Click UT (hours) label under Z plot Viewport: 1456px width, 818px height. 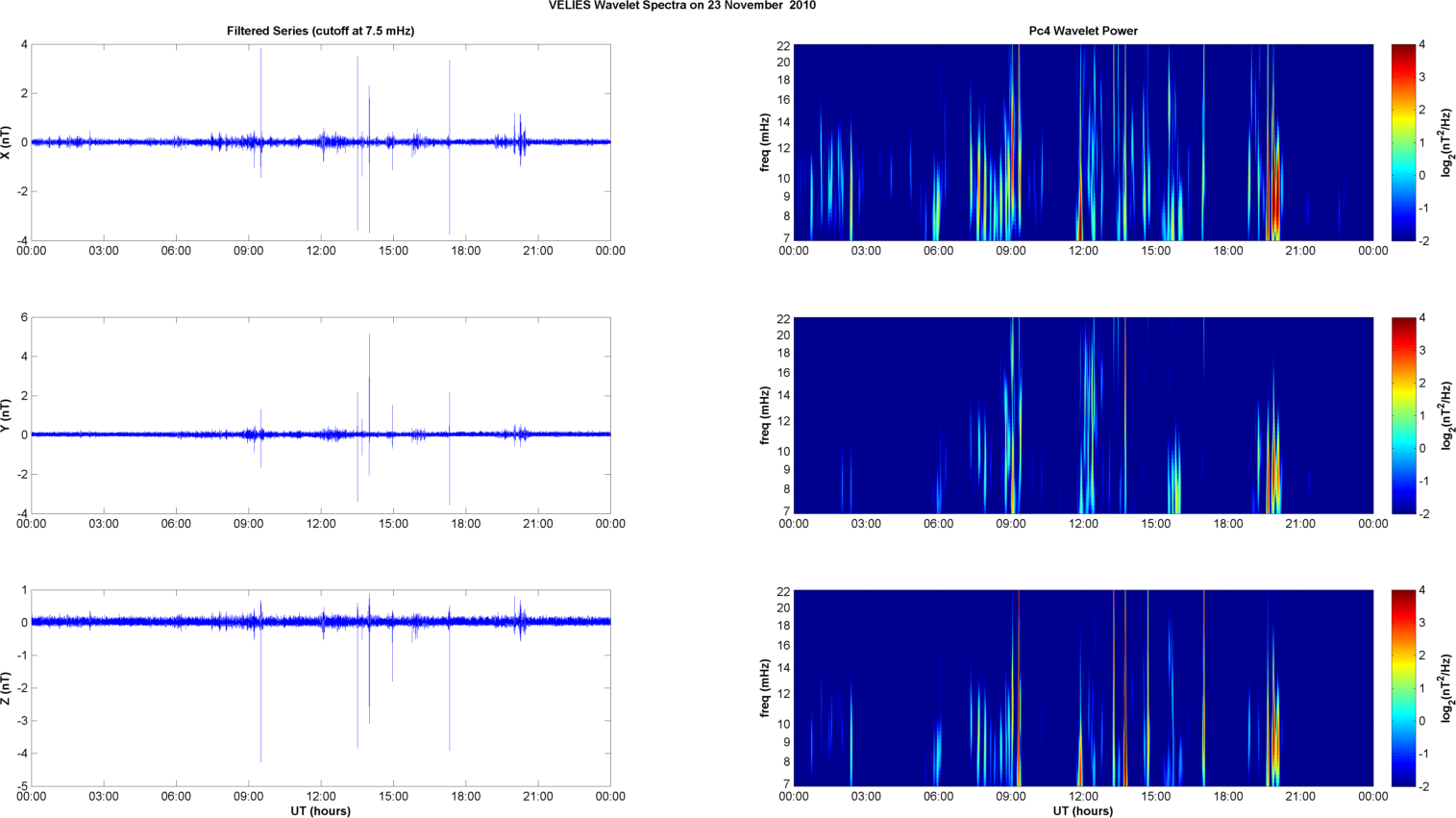[x=320, y=811]
